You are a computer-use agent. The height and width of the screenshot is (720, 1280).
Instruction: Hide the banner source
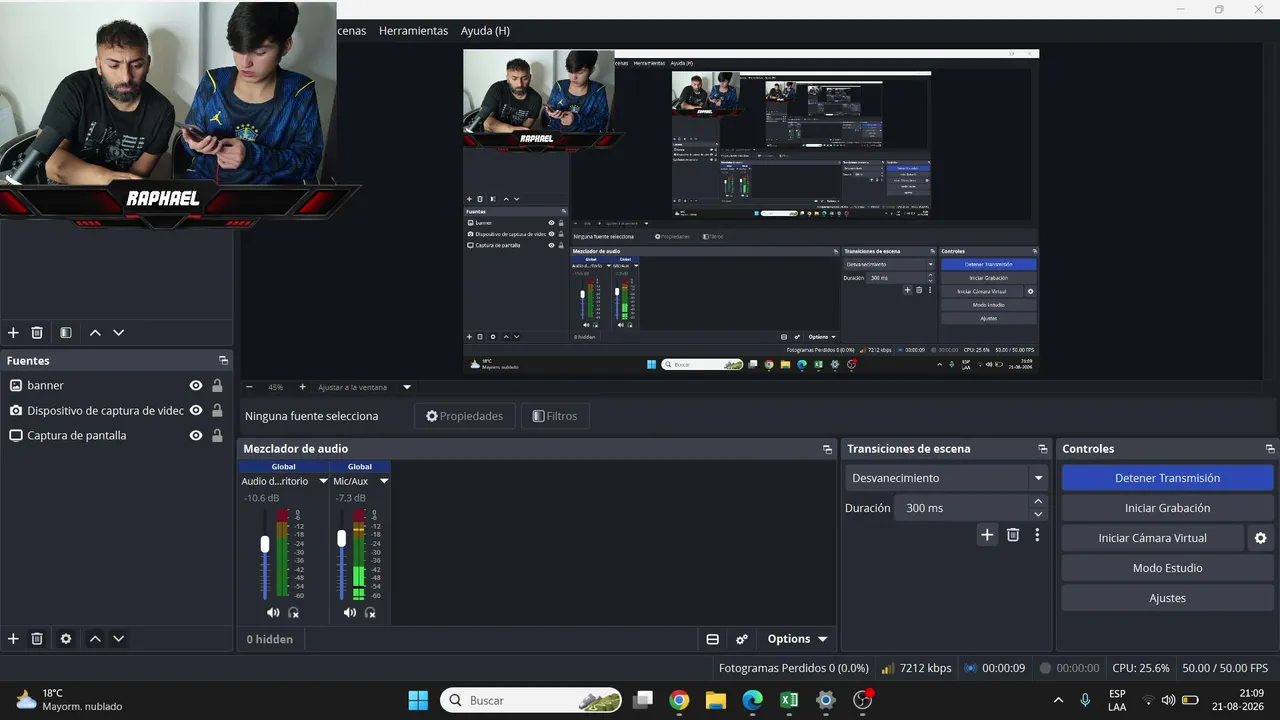(x=196, y=385)
